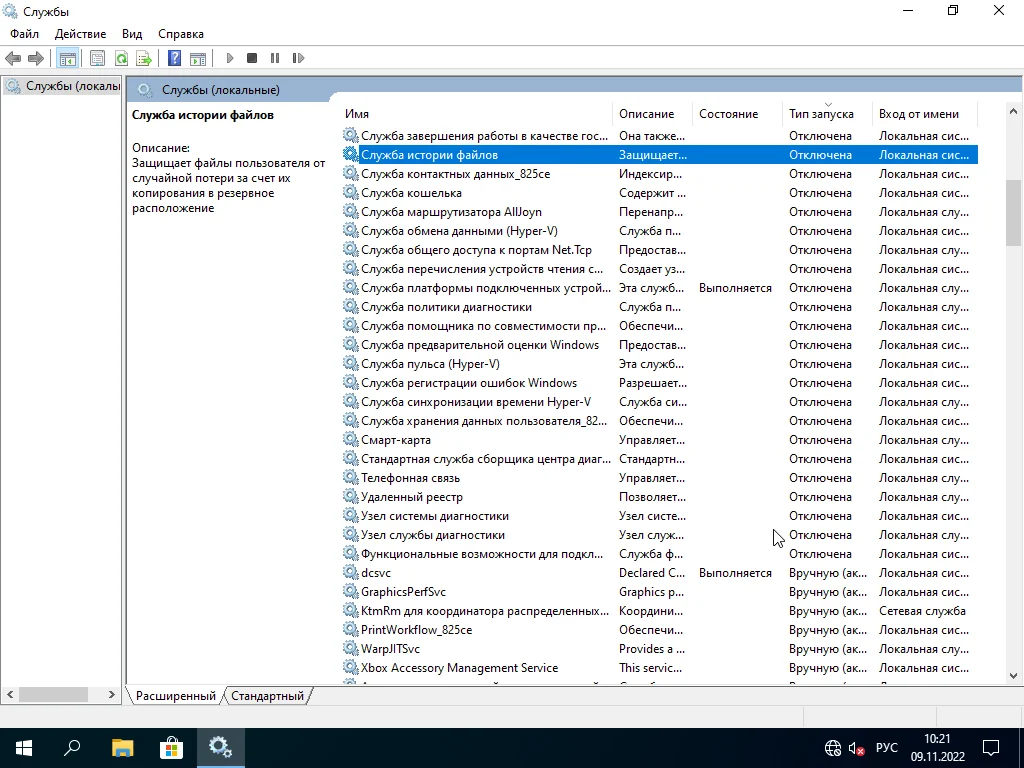Sort by the Тип запуска column header

click(821, 114)
